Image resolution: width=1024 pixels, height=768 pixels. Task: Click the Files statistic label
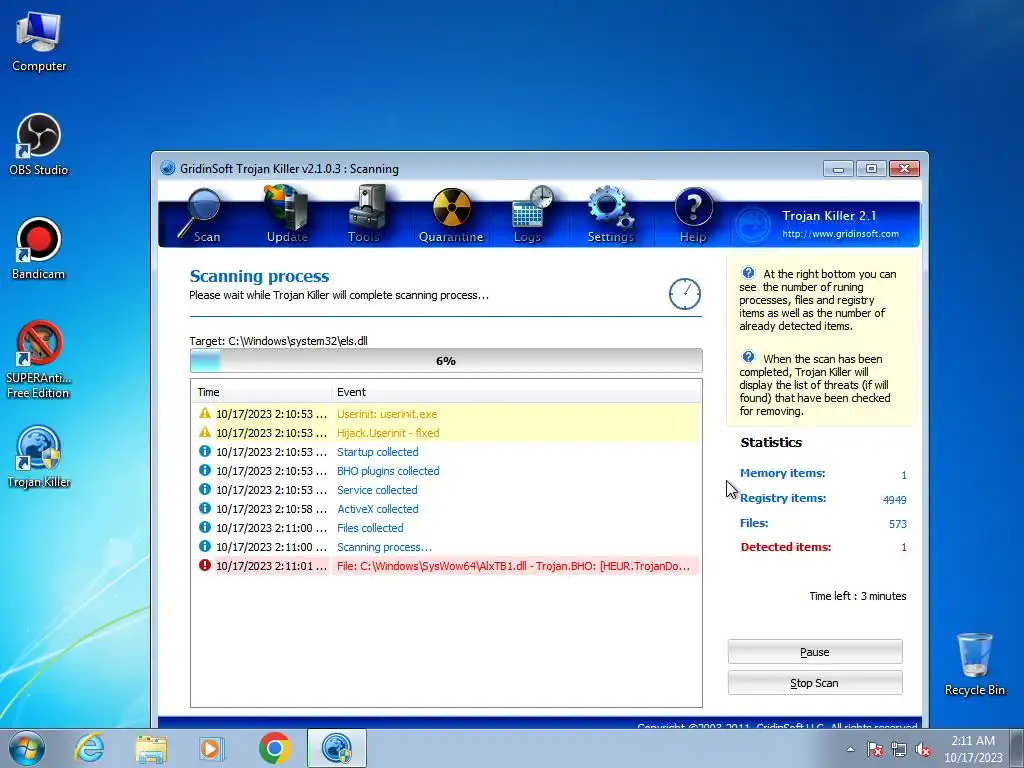pyautogui.click(x=754, y=522)
